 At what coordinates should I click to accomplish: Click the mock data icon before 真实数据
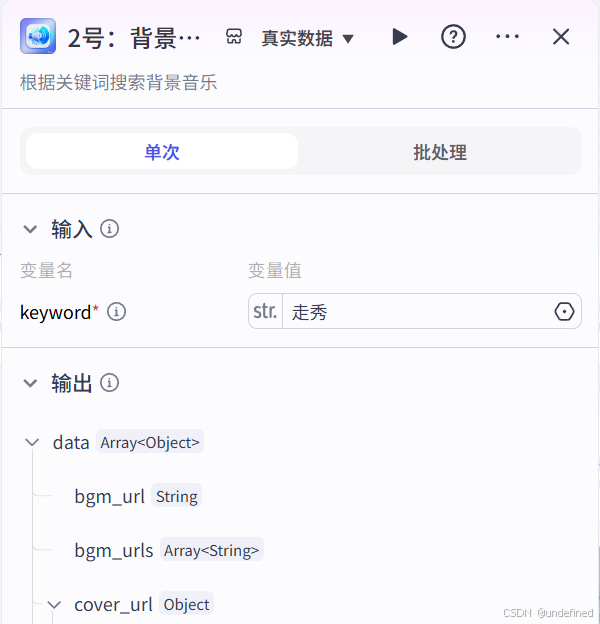234,37
